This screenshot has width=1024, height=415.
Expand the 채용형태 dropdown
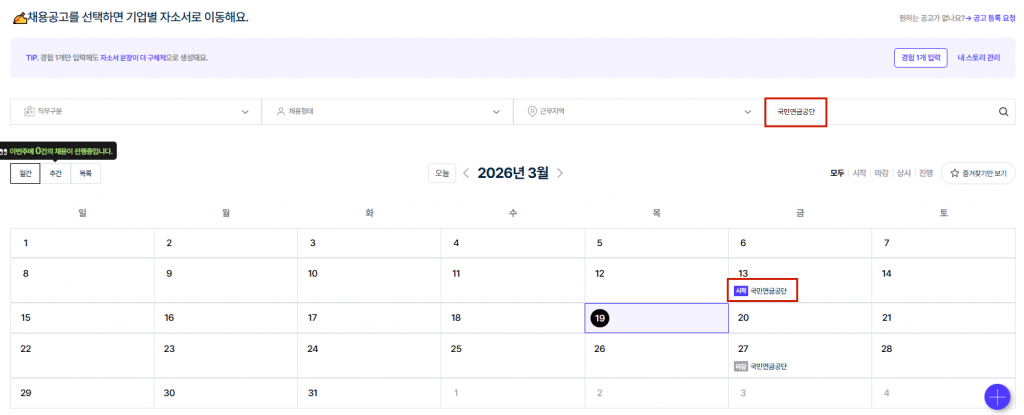coord(387,112)
